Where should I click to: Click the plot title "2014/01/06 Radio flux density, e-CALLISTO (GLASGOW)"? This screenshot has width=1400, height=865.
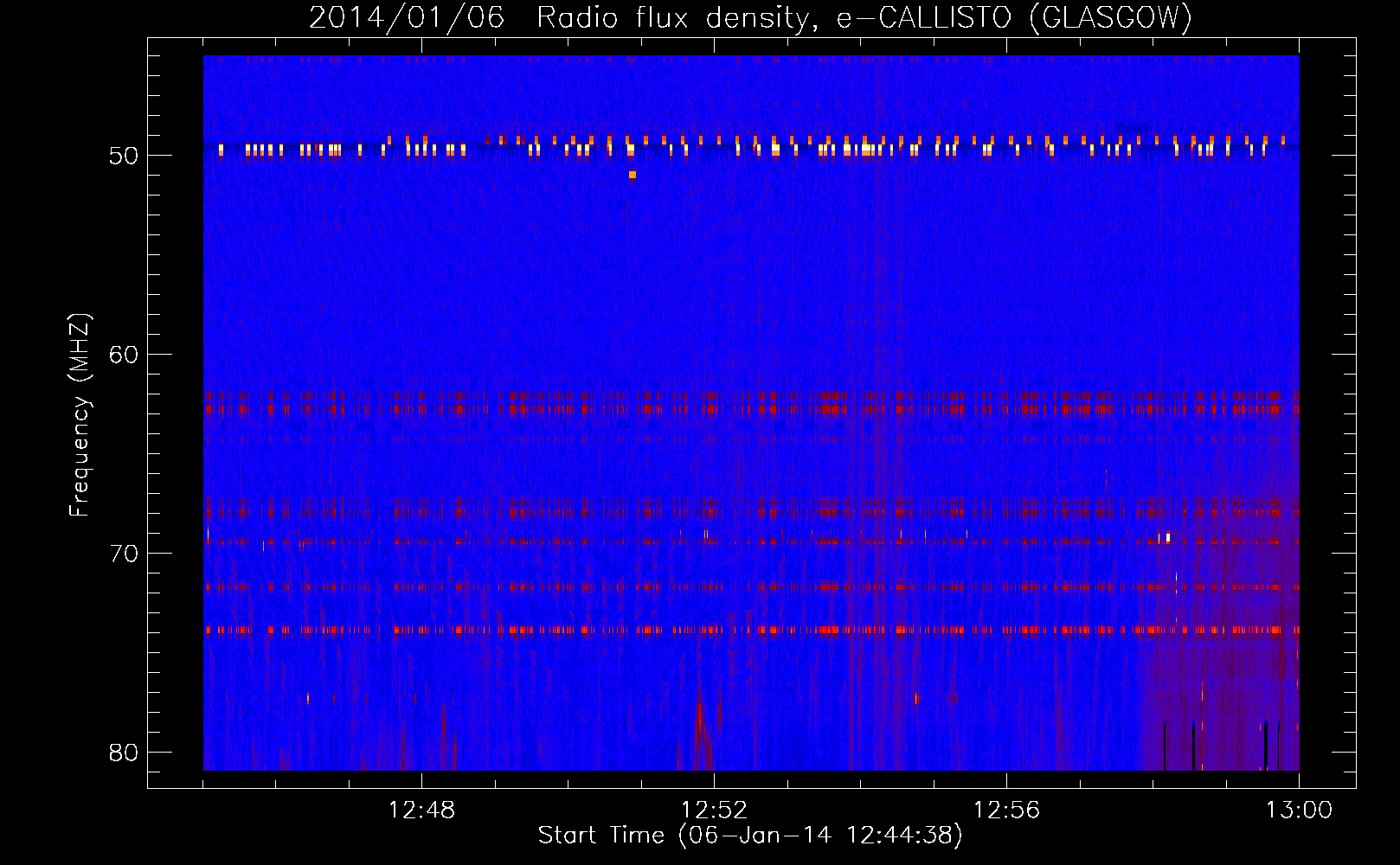[750, 17]
